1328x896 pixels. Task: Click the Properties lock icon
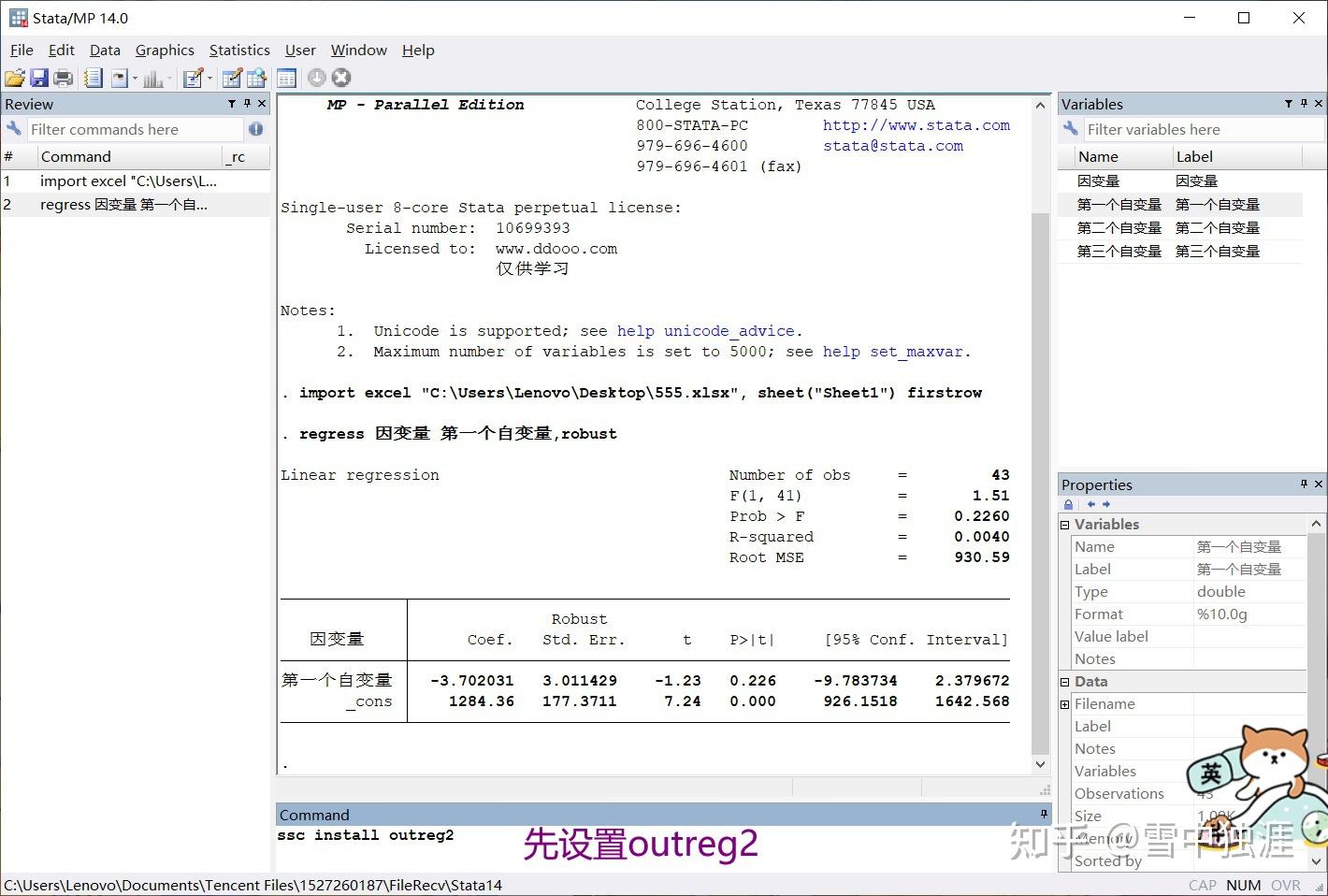[1069, 504]
